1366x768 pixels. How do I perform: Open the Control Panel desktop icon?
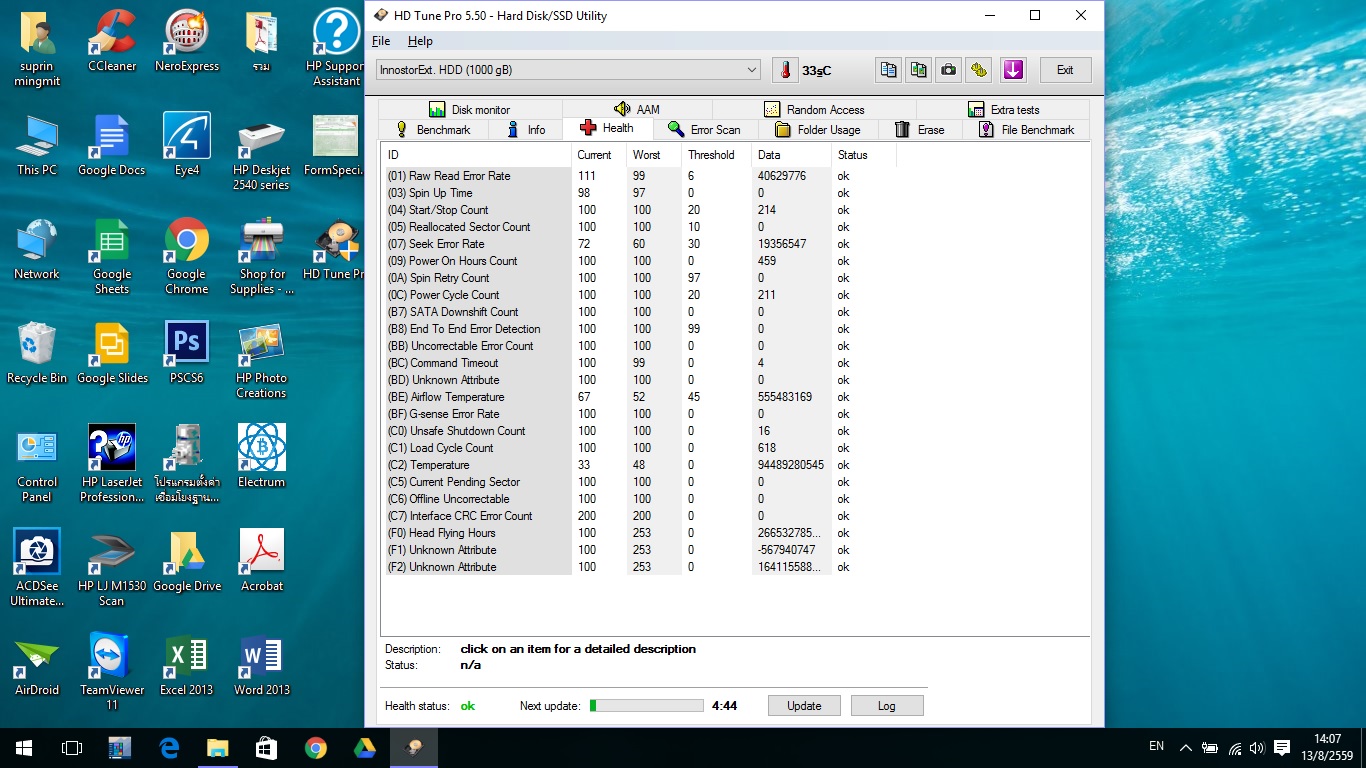coord(37,464)
